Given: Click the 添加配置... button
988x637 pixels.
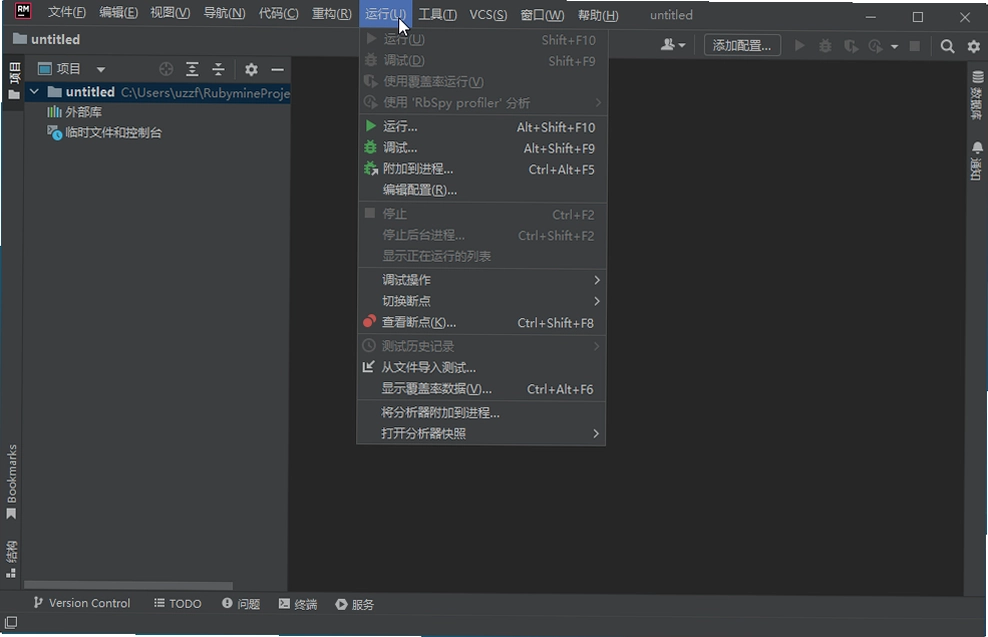Looking at the screenshot, I should pos(742,45).
